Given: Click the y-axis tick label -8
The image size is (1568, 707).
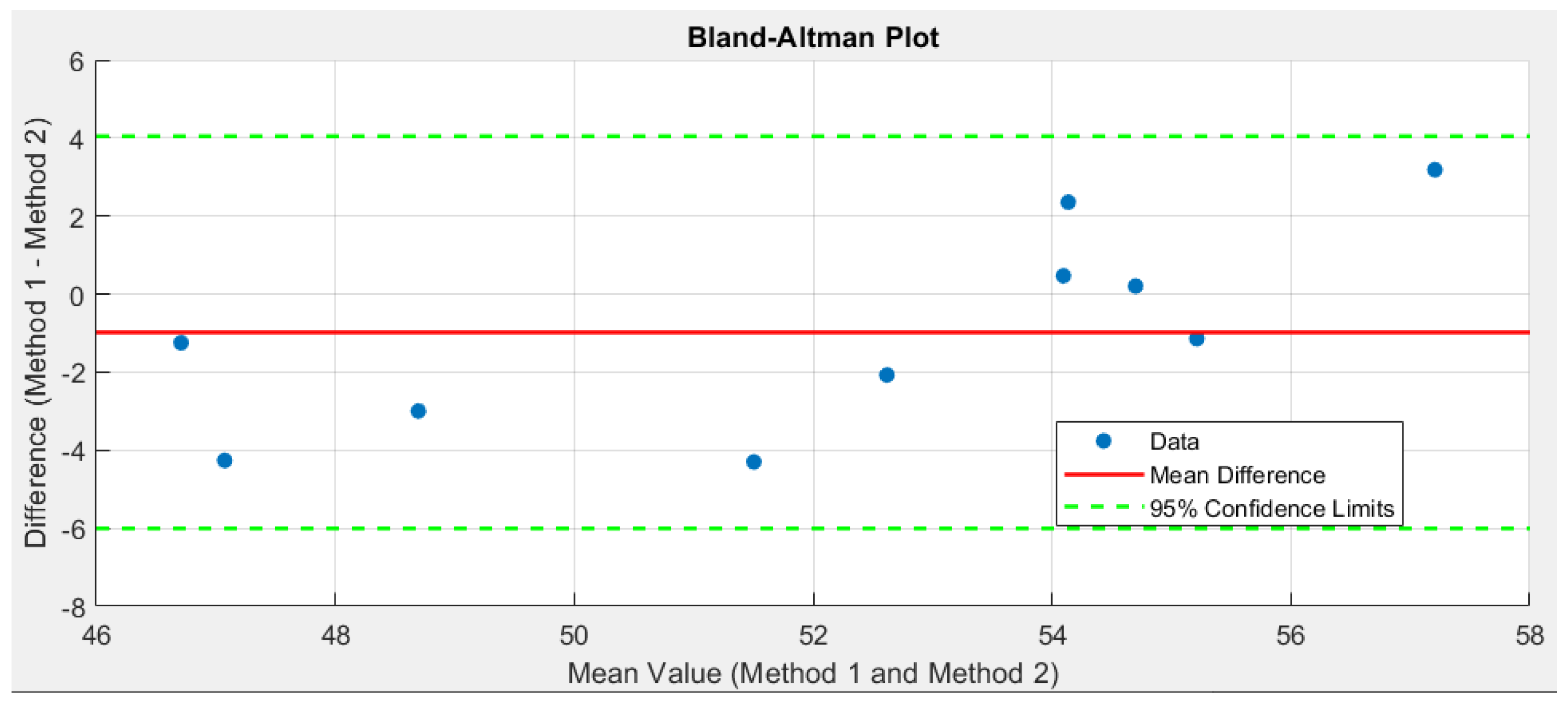Looking at the screenshot, I should click(73, 608).
